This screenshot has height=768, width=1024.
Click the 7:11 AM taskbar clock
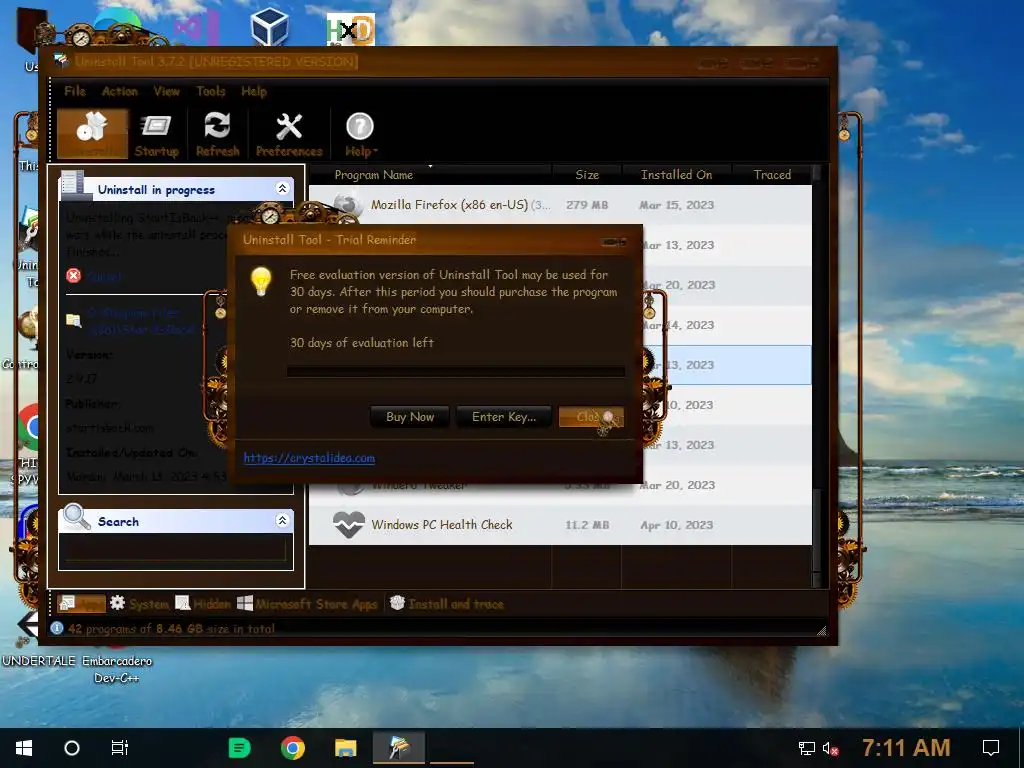coord(906,748)
